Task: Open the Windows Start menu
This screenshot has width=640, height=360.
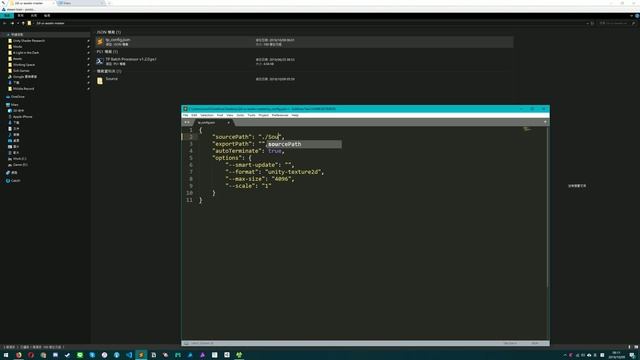Action: point(6,355)
